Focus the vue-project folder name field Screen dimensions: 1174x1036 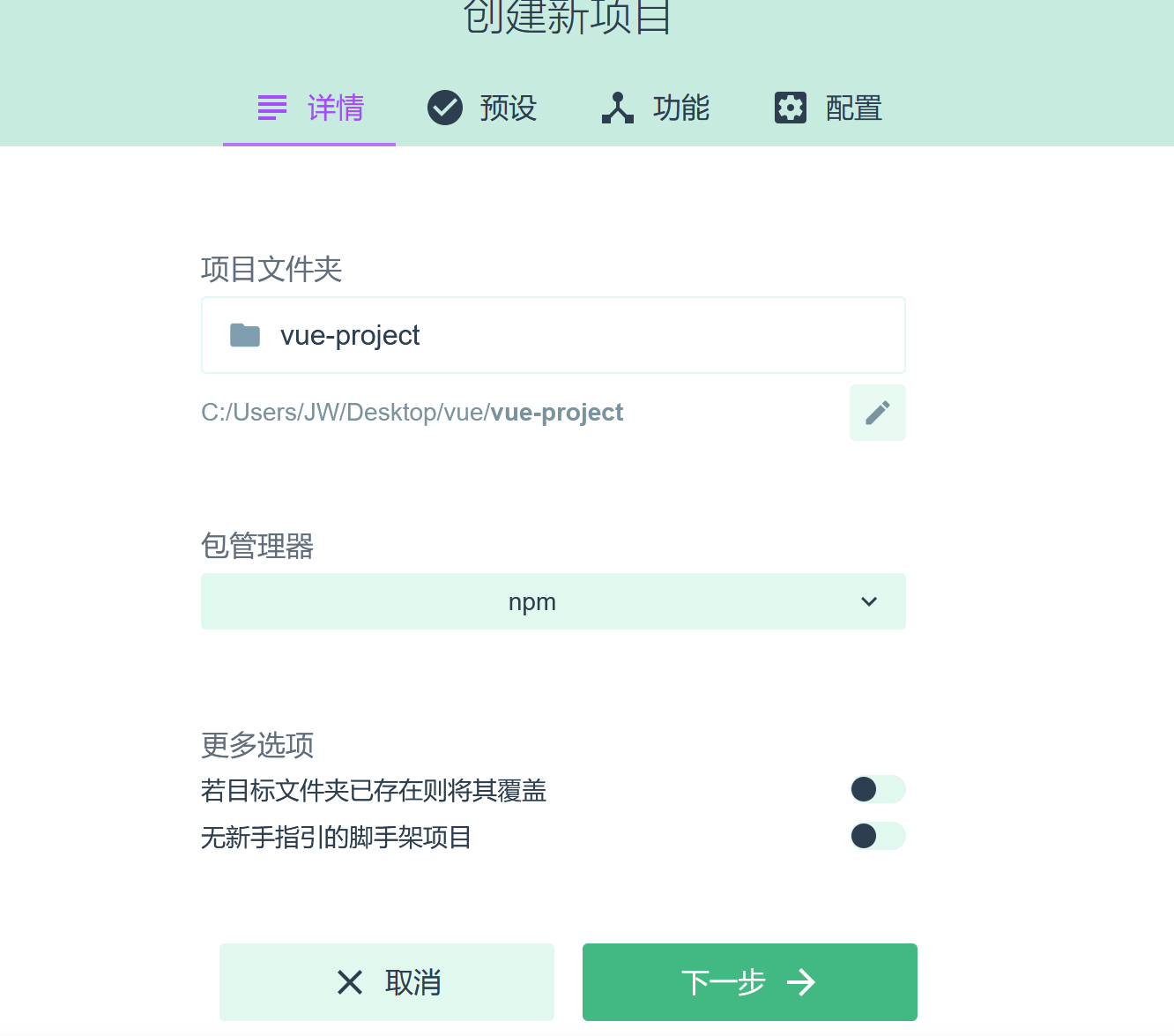pyautogui.click(x=554, y=335)
